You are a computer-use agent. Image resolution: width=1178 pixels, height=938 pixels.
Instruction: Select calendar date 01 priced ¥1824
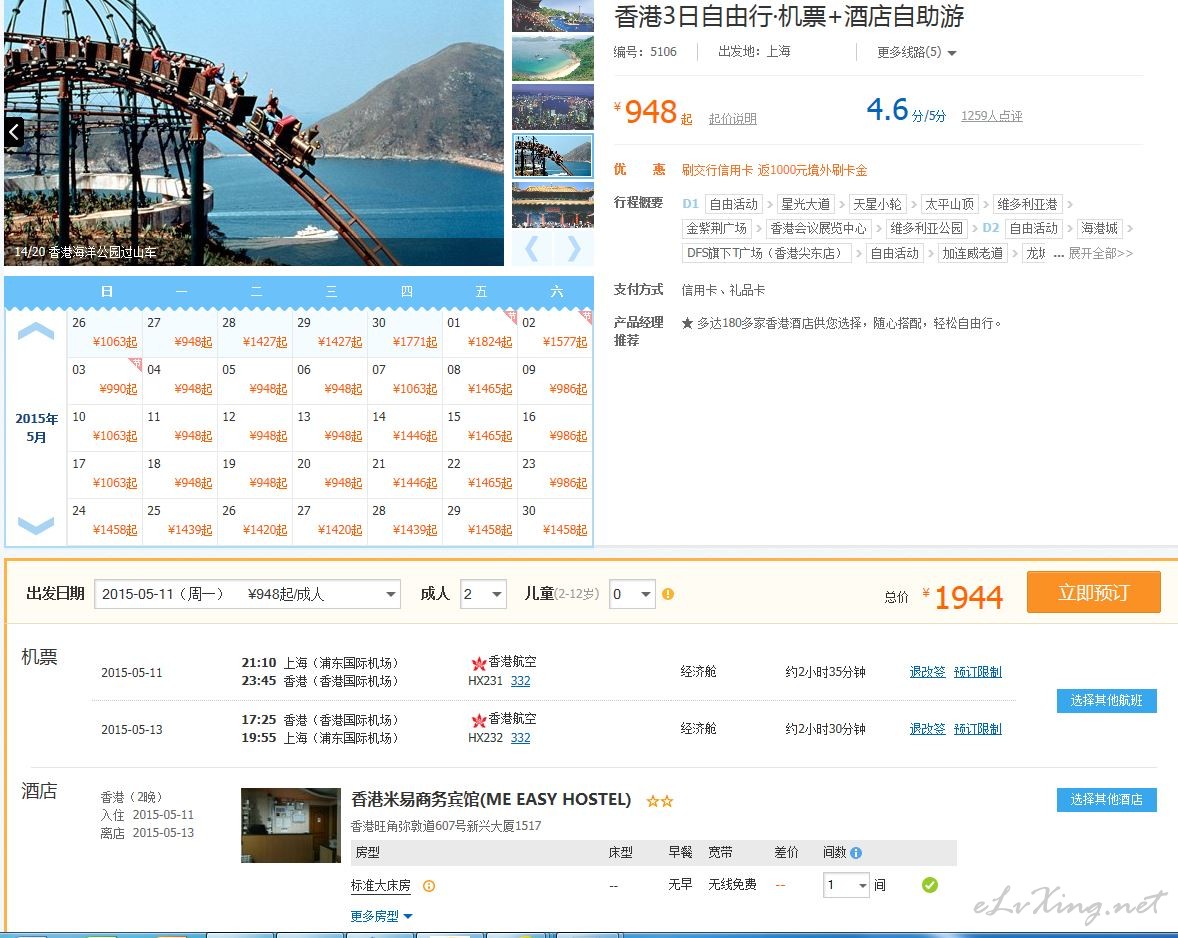click(480, 333)
